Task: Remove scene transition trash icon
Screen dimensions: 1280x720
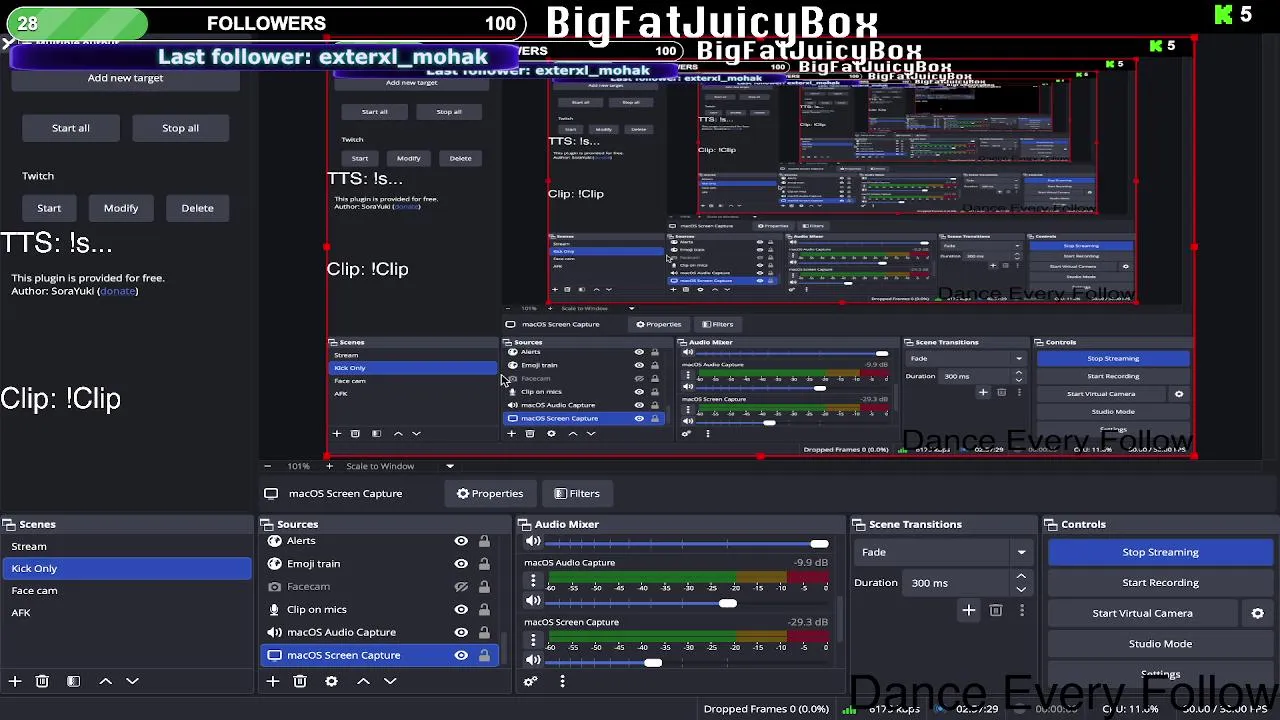Action: 996,610
